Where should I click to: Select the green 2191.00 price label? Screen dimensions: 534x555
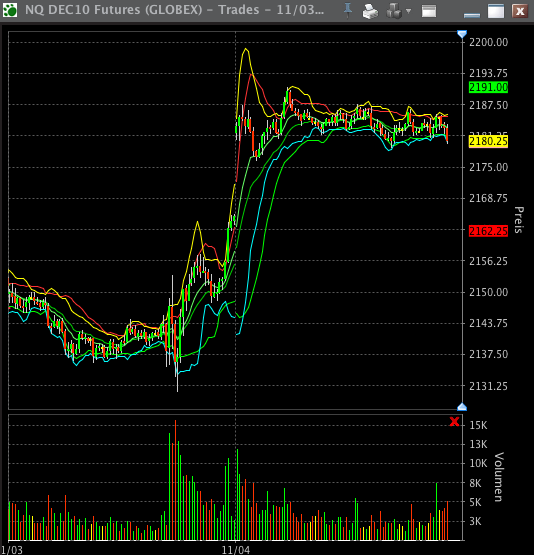[488, 87]
